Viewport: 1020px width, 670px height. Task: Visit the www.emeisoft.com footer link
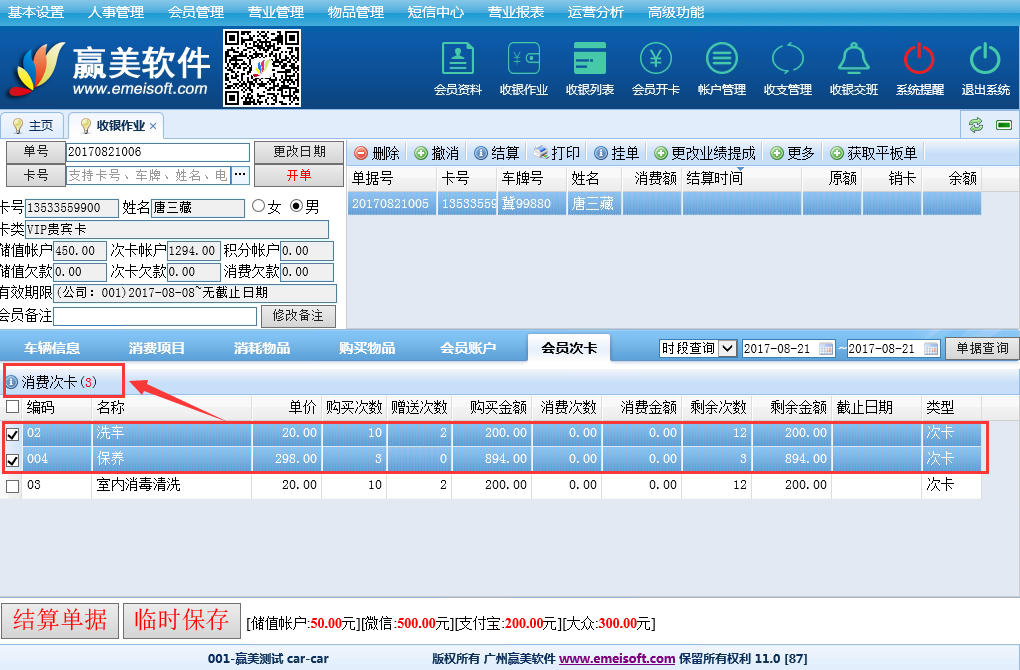616,659
